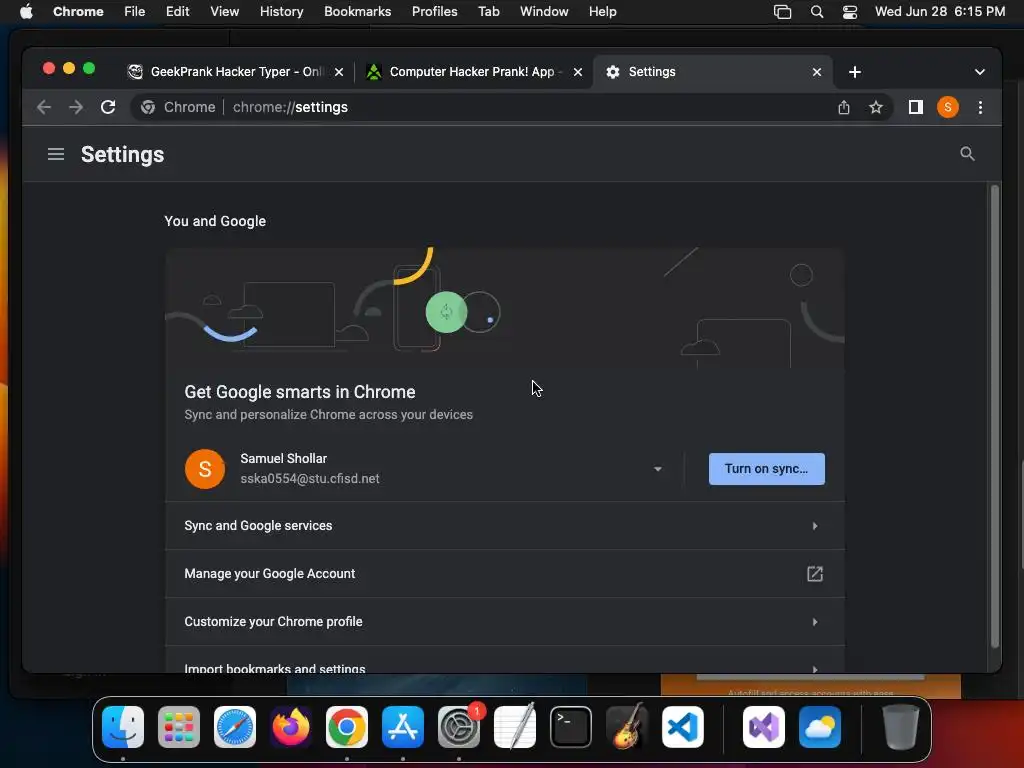Open Google Chrome from the Dock
Viewport: 1024px width, 768px height.
coord(347,727)
